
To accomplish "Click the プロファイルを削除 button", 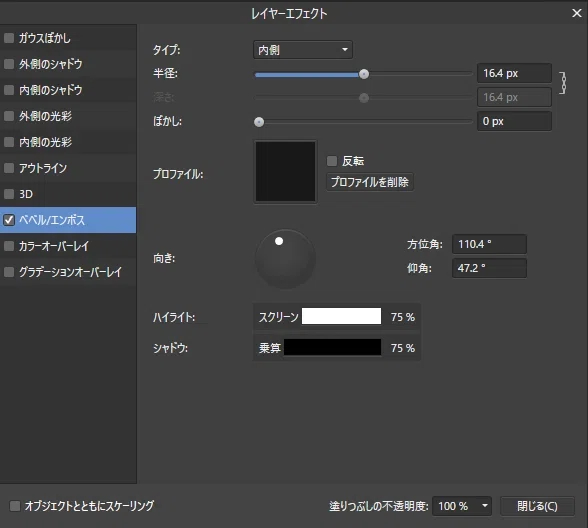I will click(x=370, y=182).
